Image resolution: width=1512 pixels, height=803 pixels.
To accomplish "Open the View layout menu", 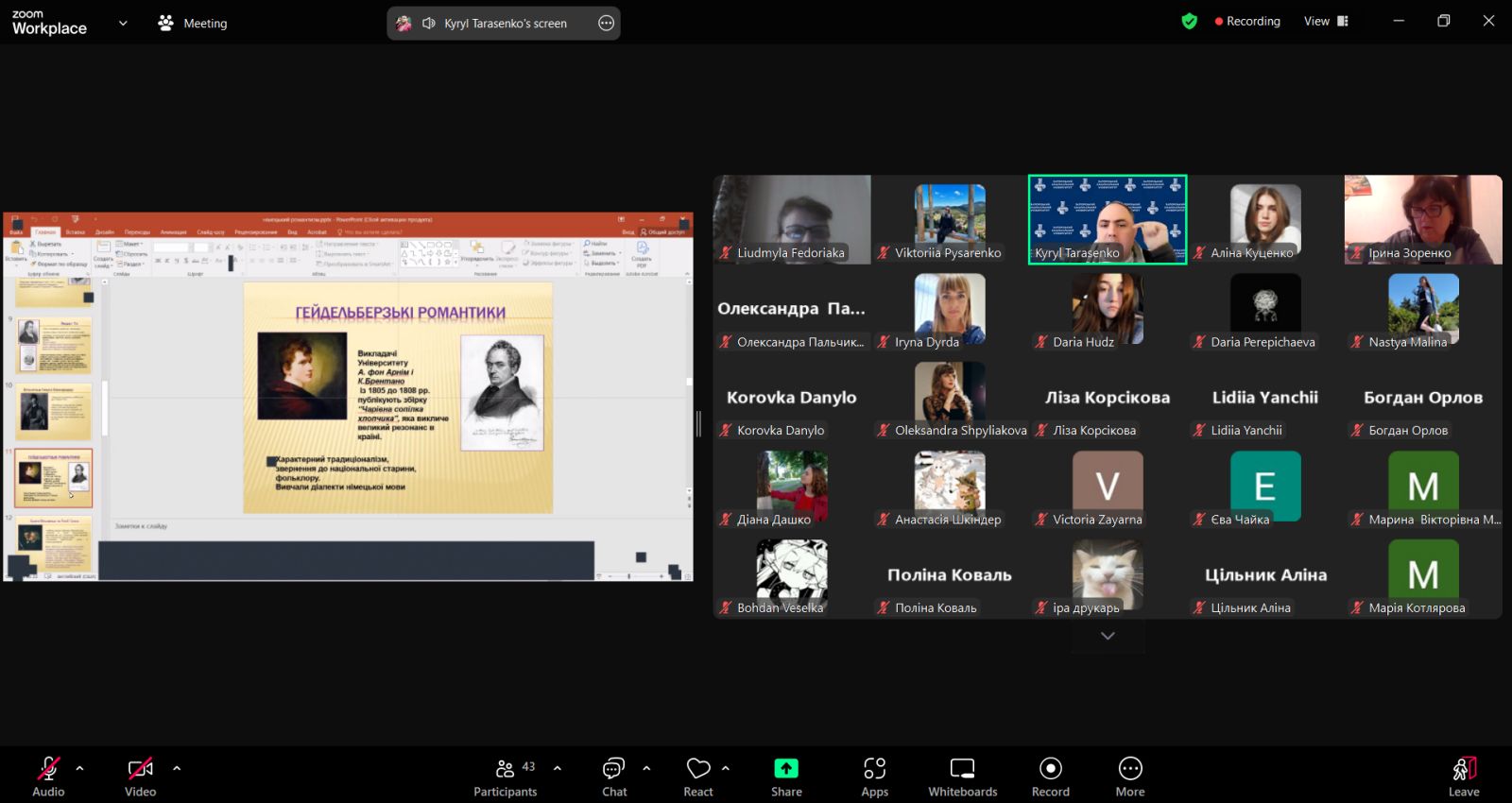I will [1326, 21].
